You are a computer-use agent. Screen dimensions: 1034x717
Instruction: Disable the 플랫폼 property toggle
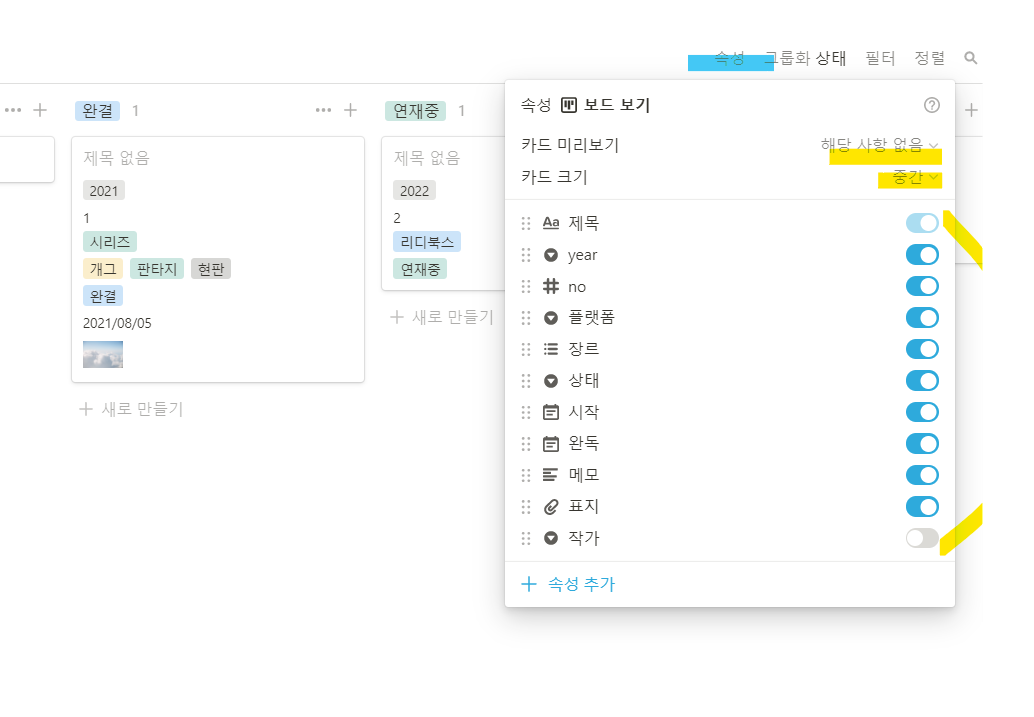[922, 318]
